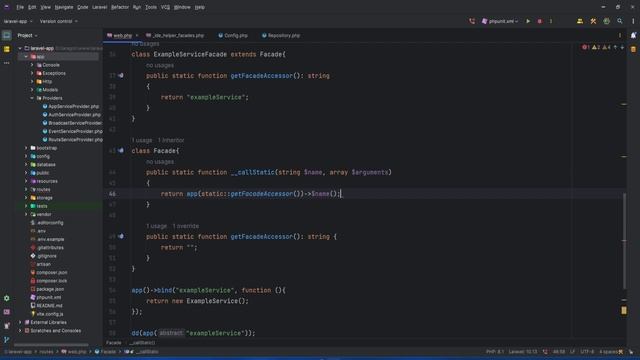Image resolution: width=640 pixels, height=360 pixels.
Task: Click the Search Everywhere magnifier icon
Action: [620, 21]
